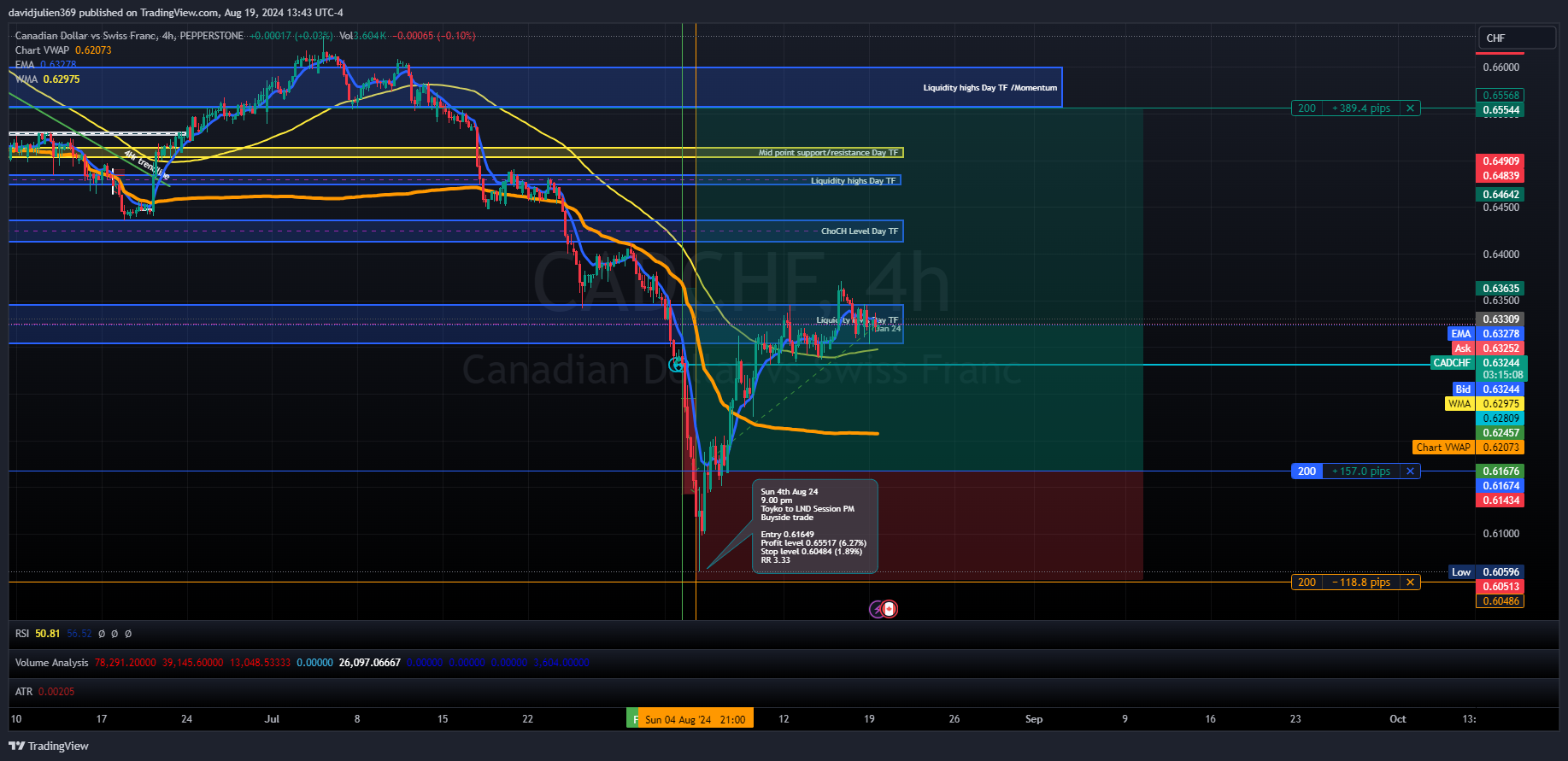Select the ChoCH Level Day TF zone label
Screen dimensions: 1568x761
[860, 231]
